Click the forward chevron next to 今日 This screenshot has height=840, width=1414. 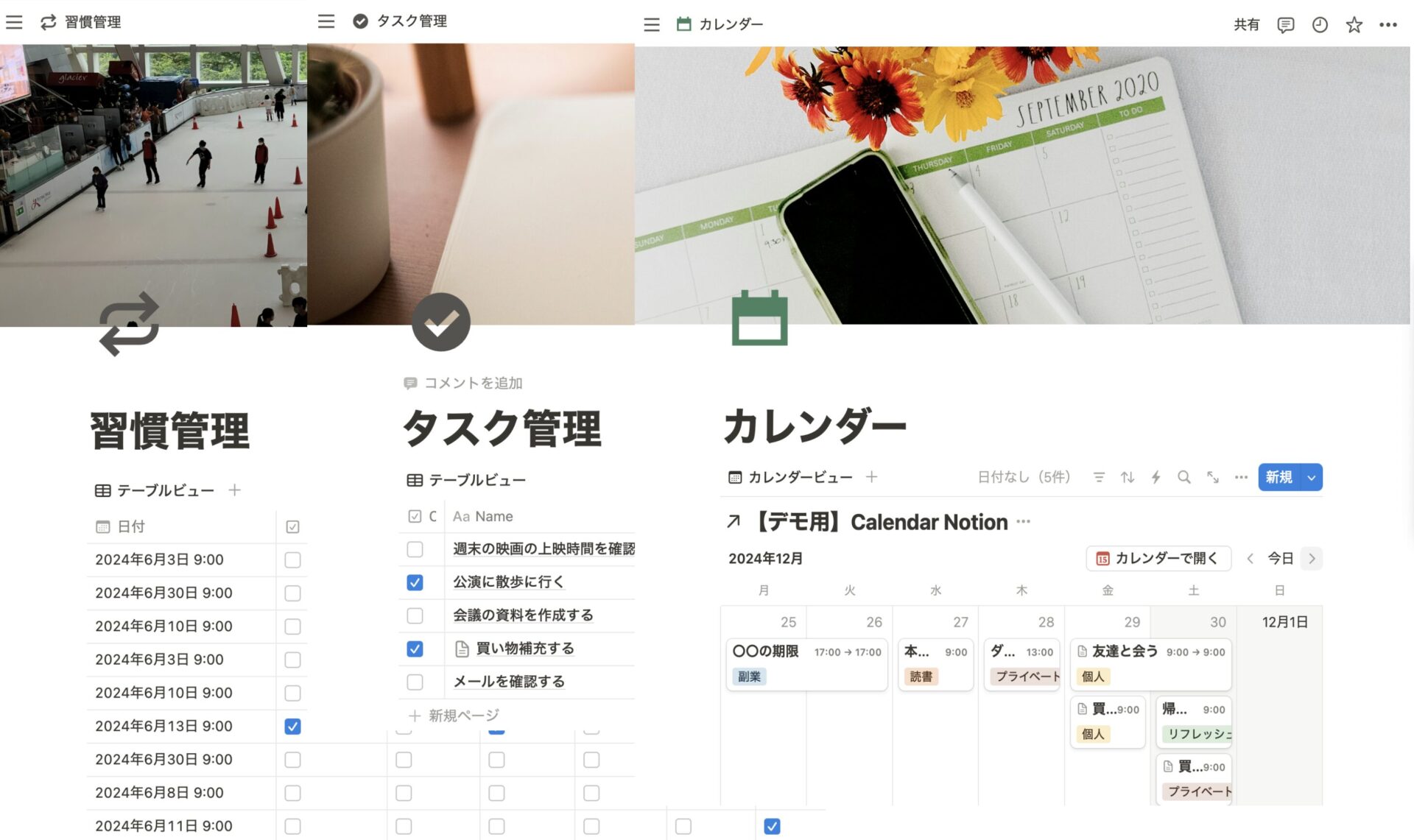(1312, 559)
